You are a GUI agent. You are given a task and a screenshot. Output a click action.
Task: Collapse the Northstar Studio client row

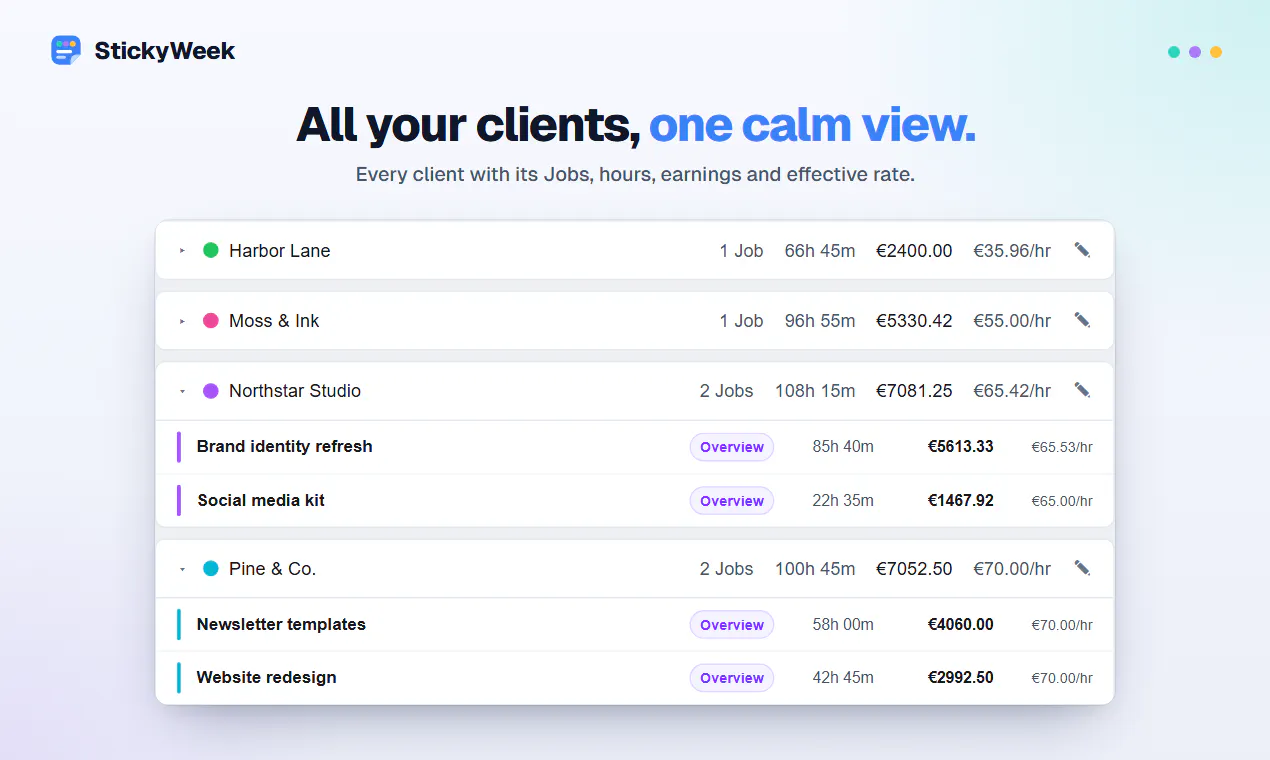click(182, 391)
